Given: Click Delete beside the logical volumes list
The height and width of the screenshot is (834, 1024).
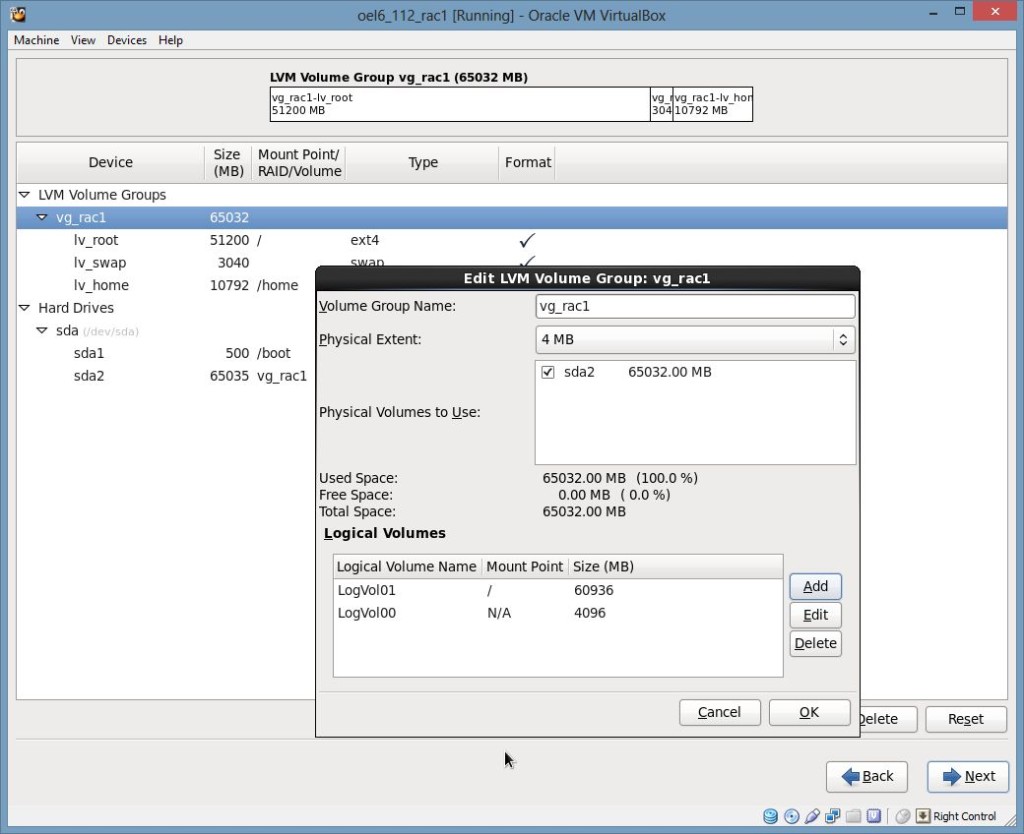Looking at the screenshot, I should tap(815, 643).
